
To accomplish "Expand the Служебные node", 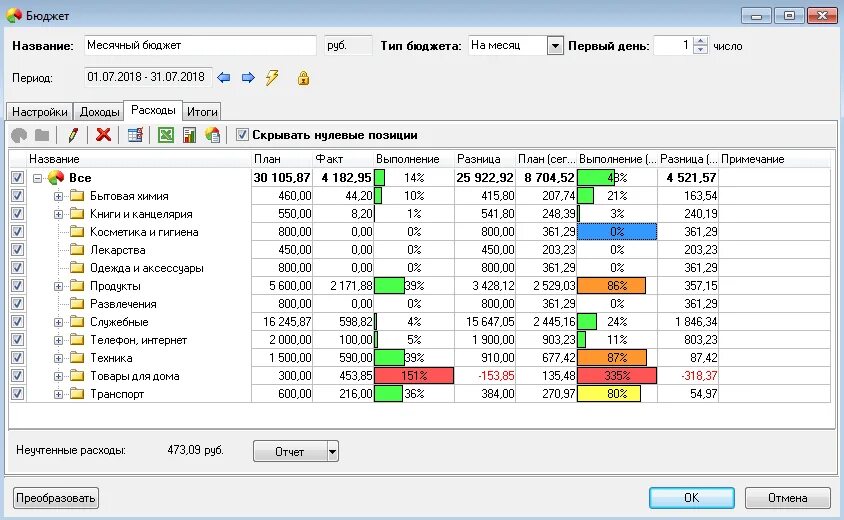I will (58, 322).
